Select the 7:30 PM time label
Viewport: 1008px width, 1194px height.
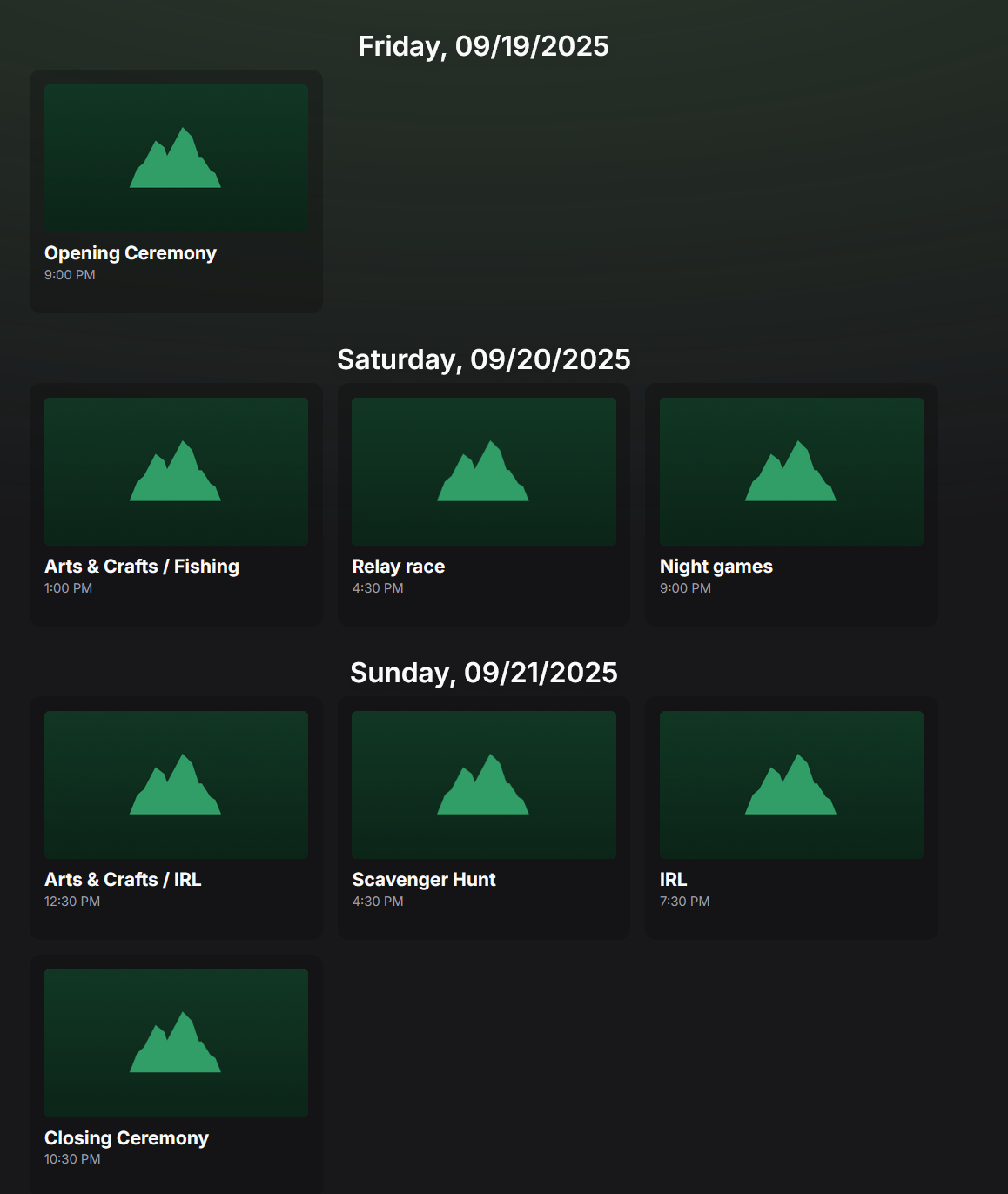(685, 902)
